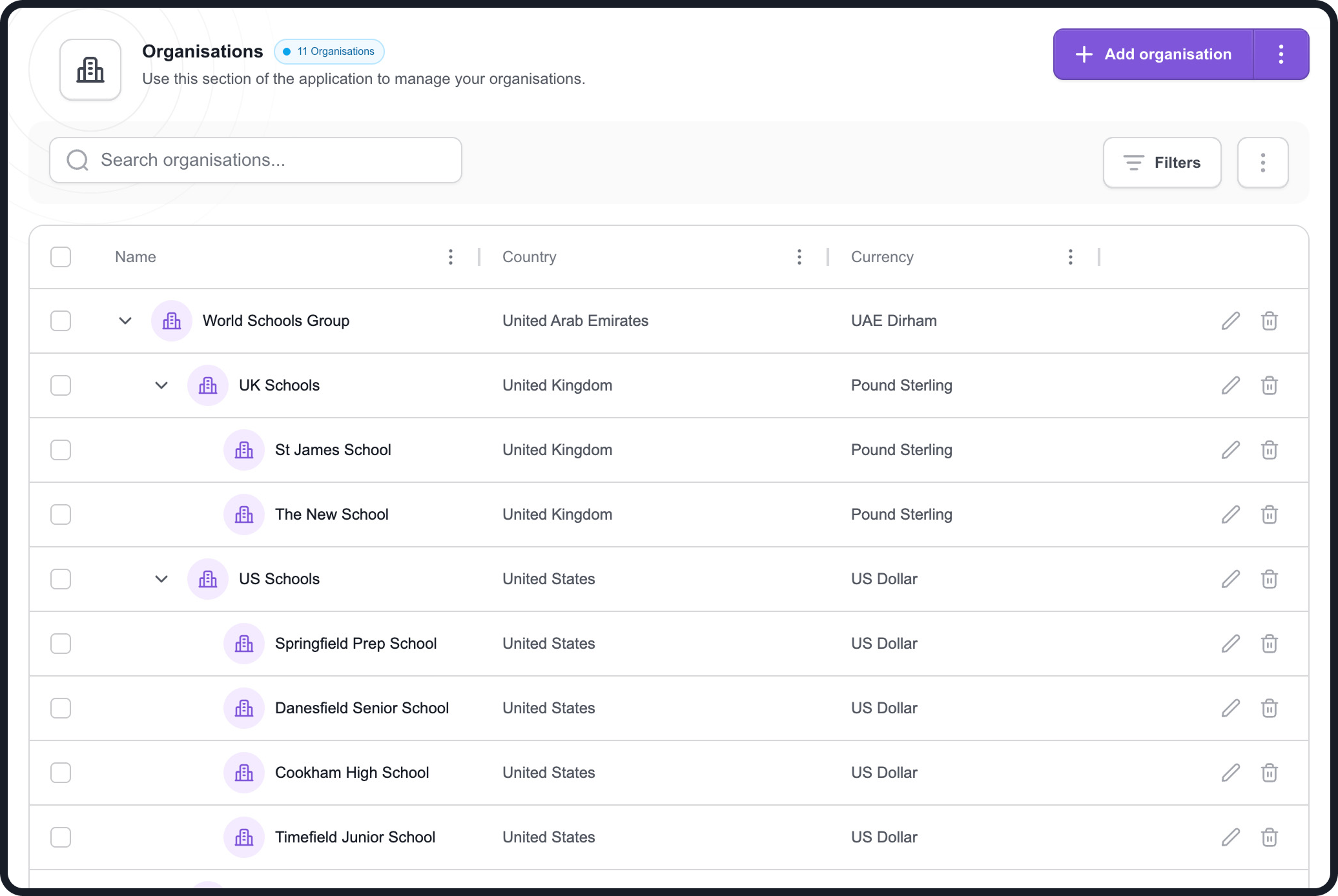Click United Arab Emirates cell
This screenshot has height=896, width=1338.
coord(575,321)
